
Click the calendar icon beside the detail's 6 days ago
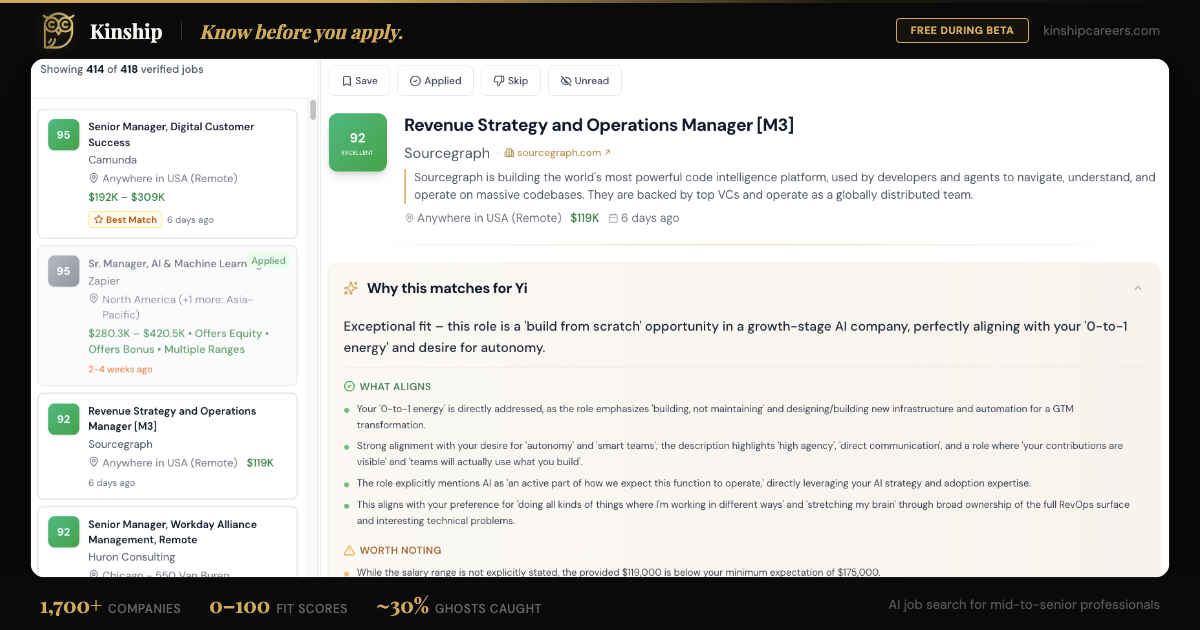click(x=613, y=218)
